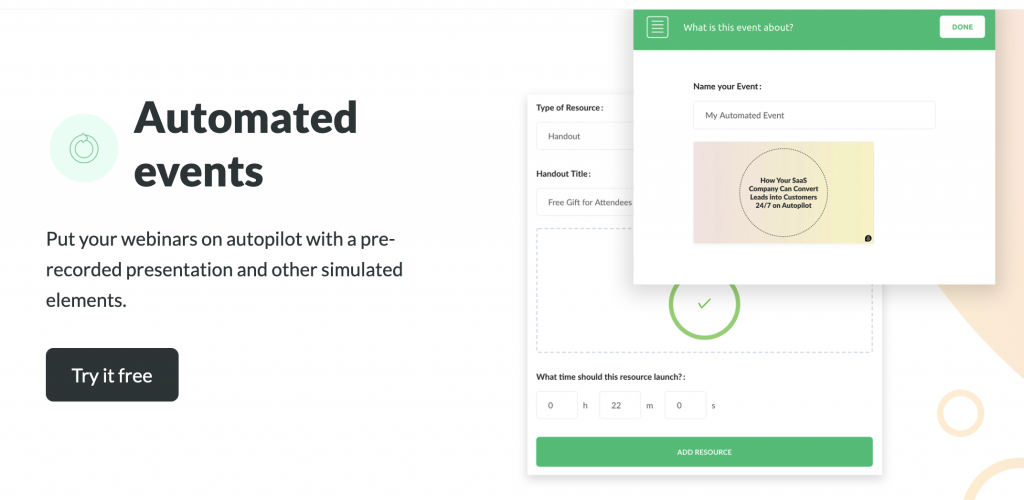Click the circular refresh icon beside Automated events
This screenshot has height=500, width=1024.
click(x=84, y=148)
